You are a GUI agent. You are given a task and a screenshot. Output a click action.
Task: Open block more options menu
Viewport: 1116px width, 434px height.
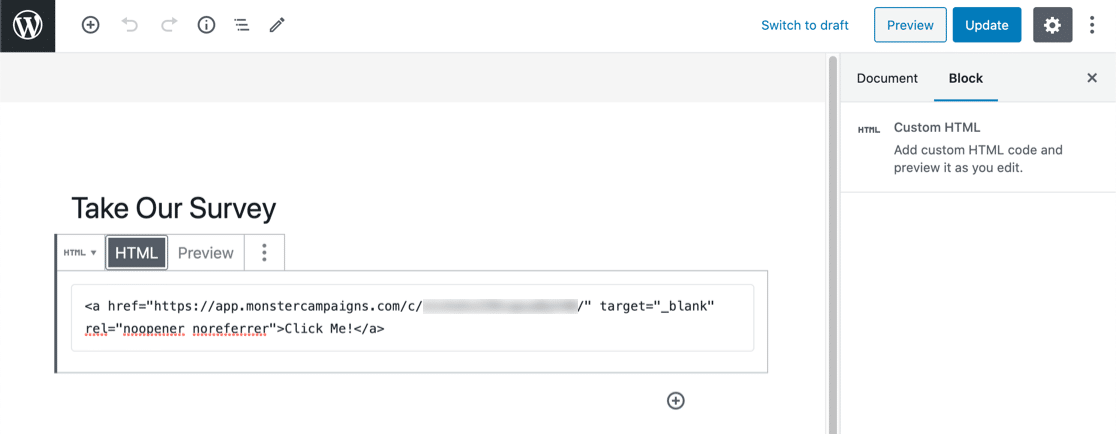264,253
